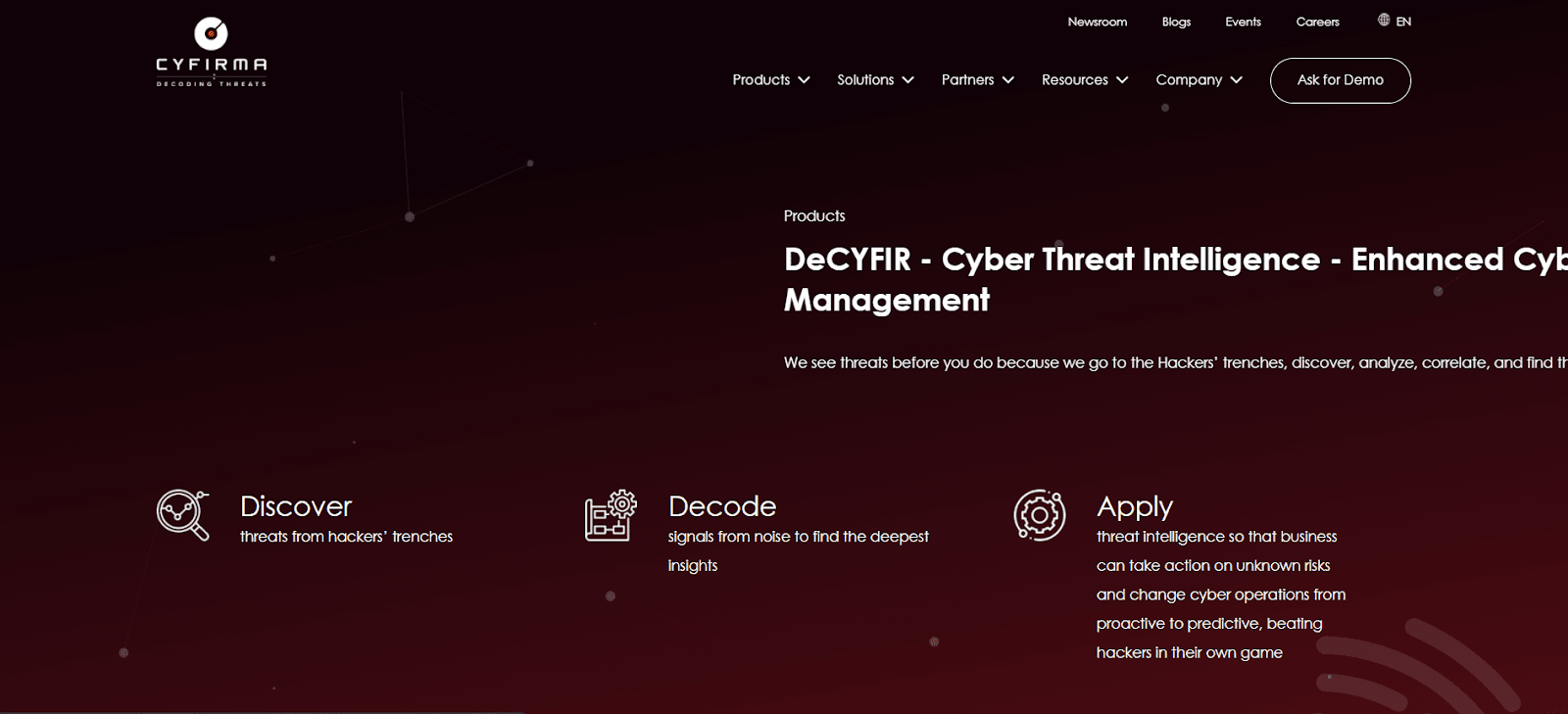The image size is (1568, 714).
Task: Open the Careers link
Action: pyautogui.click(x=1317, y=22)
